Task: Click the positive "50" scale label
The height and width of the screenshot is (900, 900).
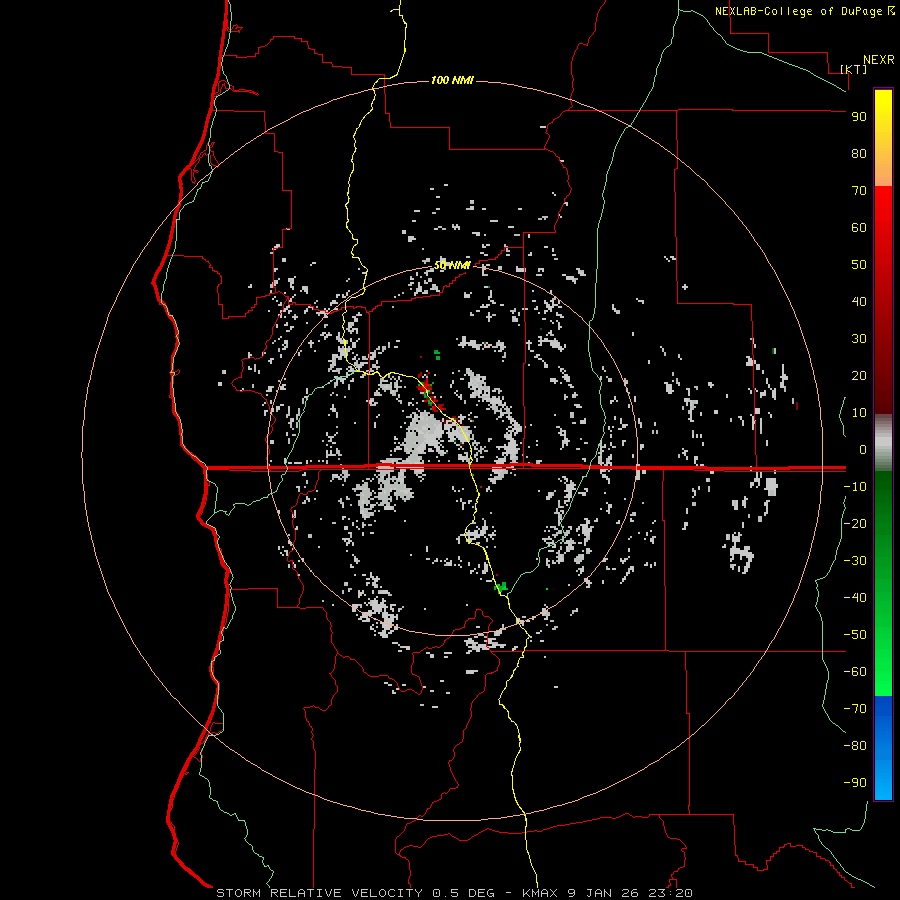Action: pos(859,265)
